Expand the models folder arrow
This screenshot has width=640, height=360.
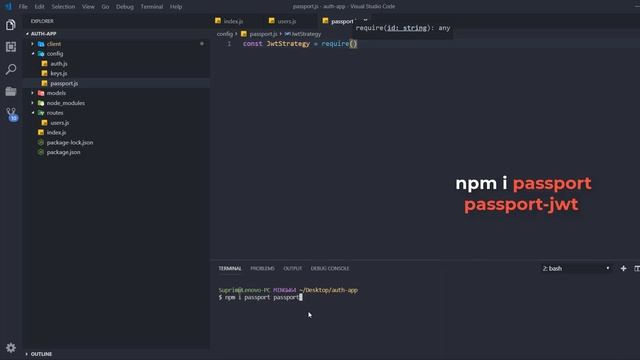pos(33,93)
